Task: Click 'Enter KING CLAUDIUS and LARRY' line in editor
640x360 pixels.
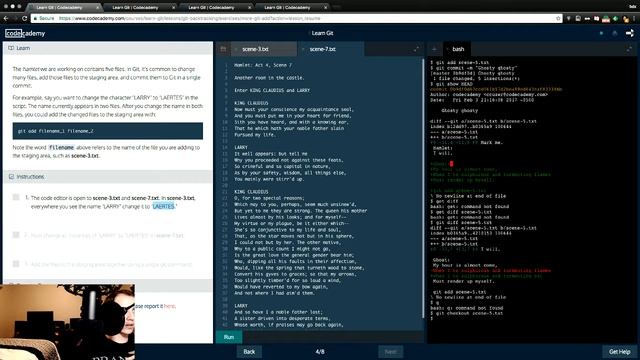Action: coord(272,90)
